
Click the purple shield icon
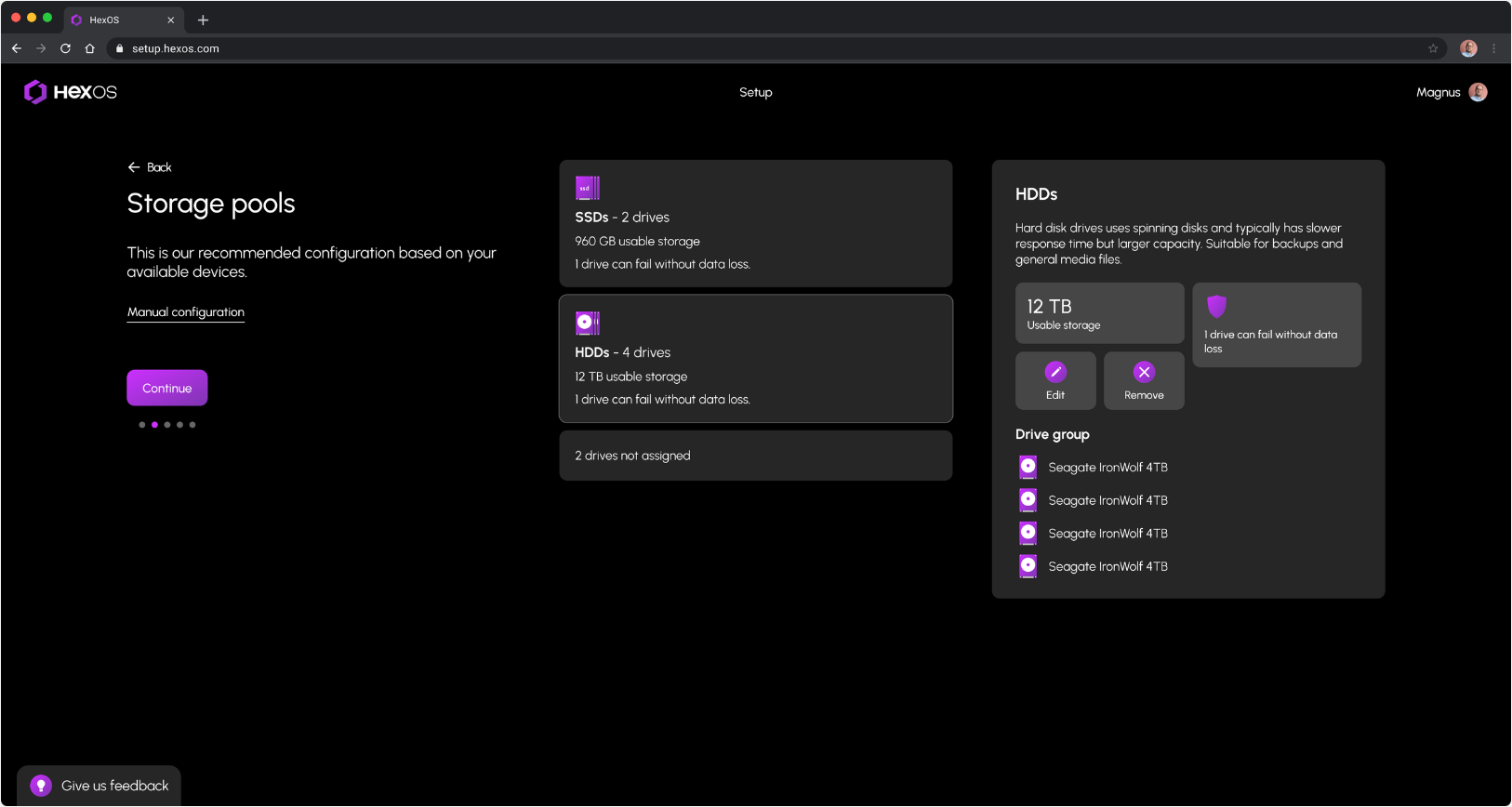click(x=1216, y=306)
